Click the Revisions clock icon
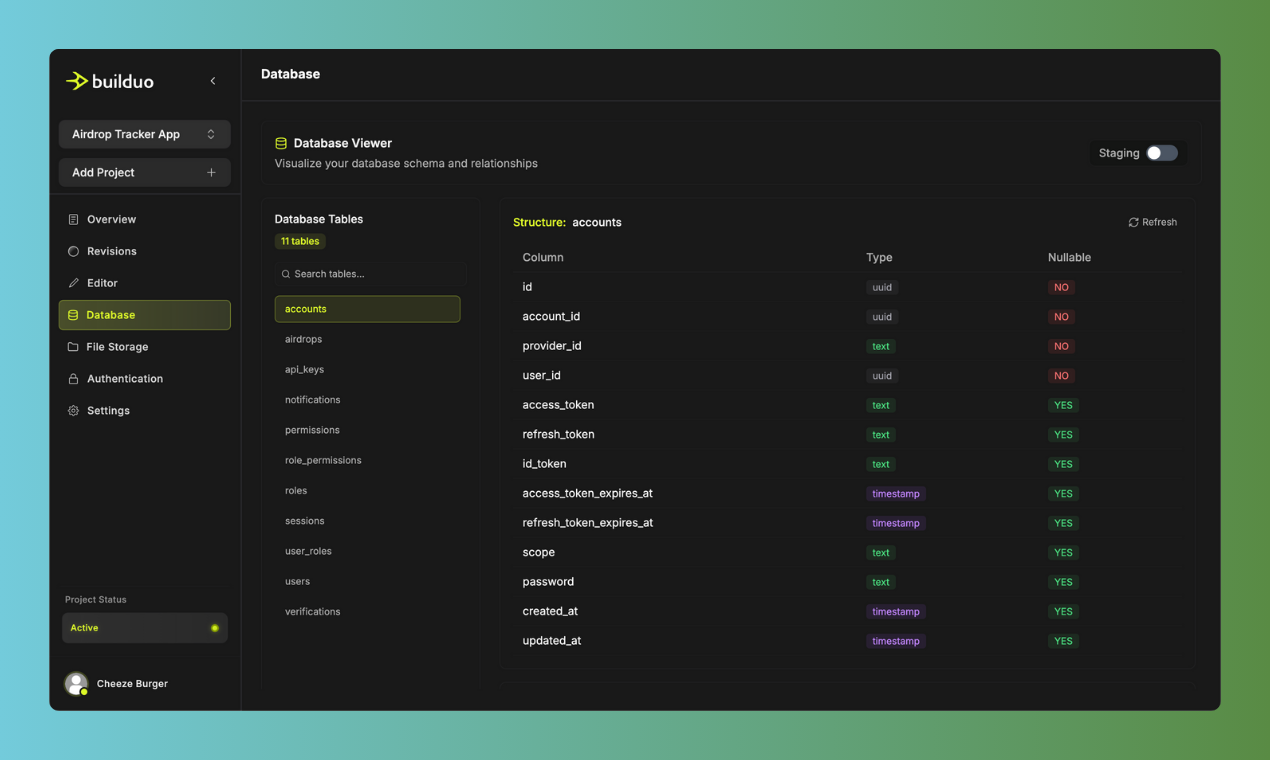The height and width of the screenshot is (760, 1270). click(x=74, y=251)
